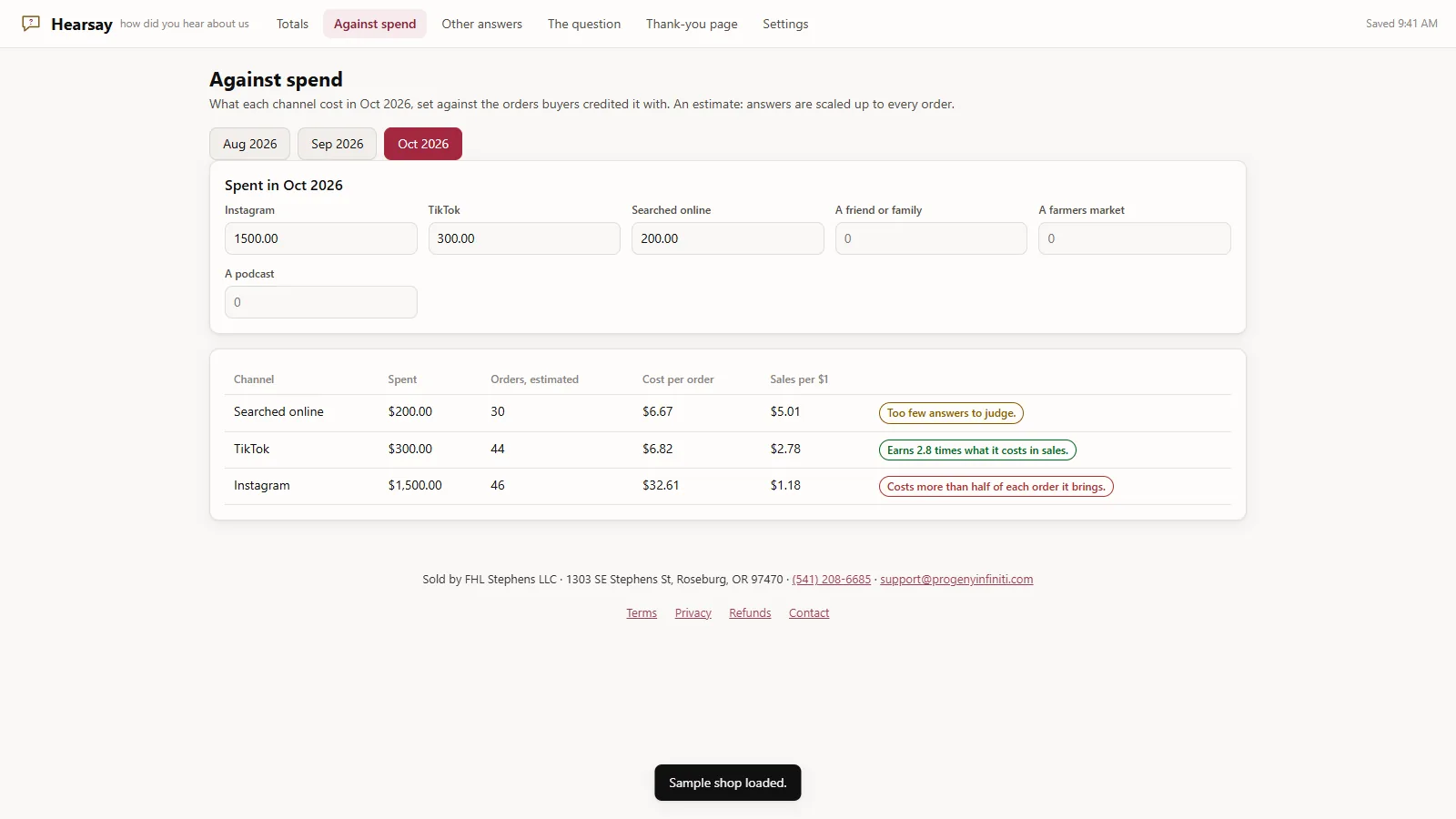Screen dimensions: 1456x819
Task: Click the A friend or family spend field
Action: 931,238
